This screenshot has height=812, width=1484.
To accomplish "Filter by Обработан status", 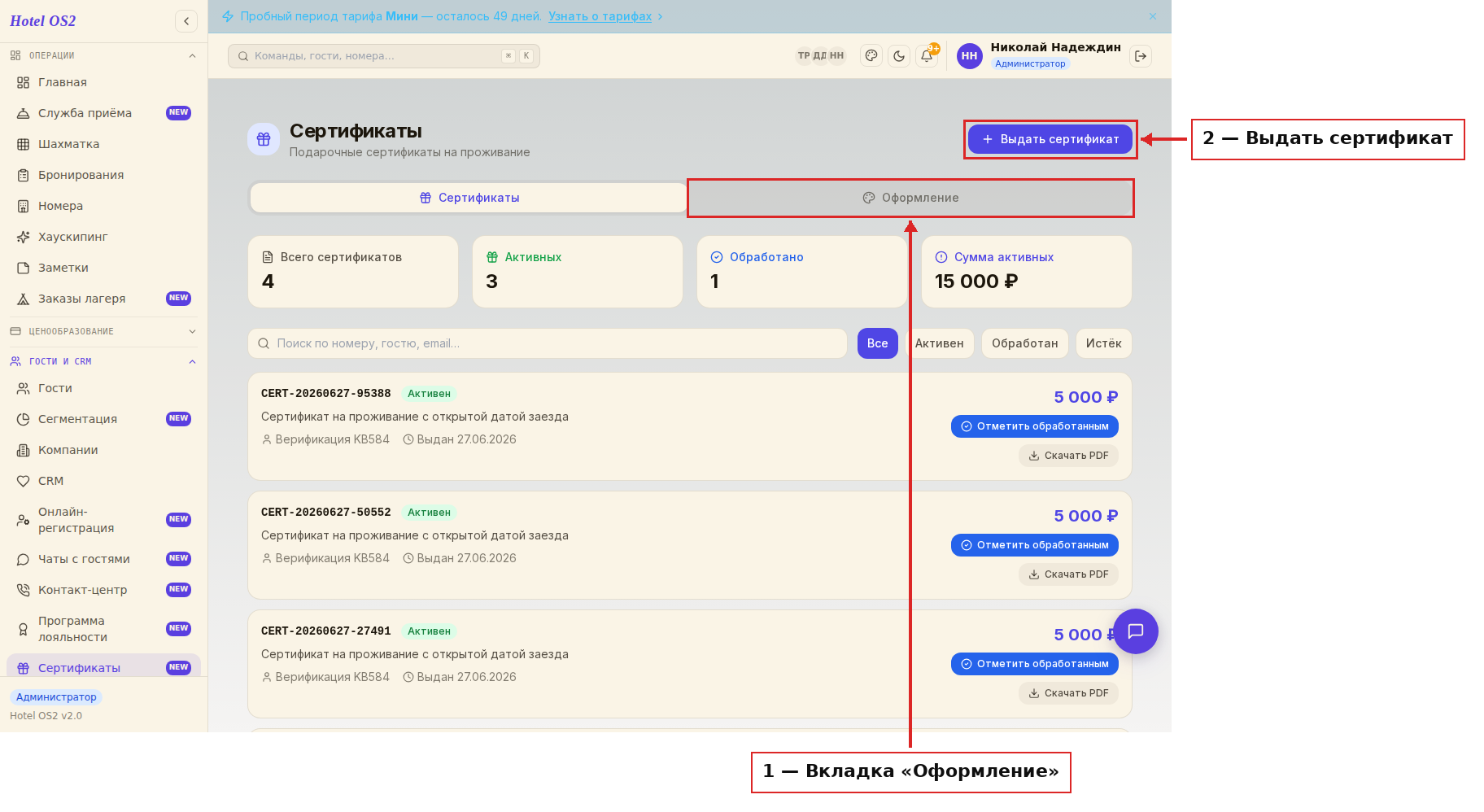I will (1025, 343).
